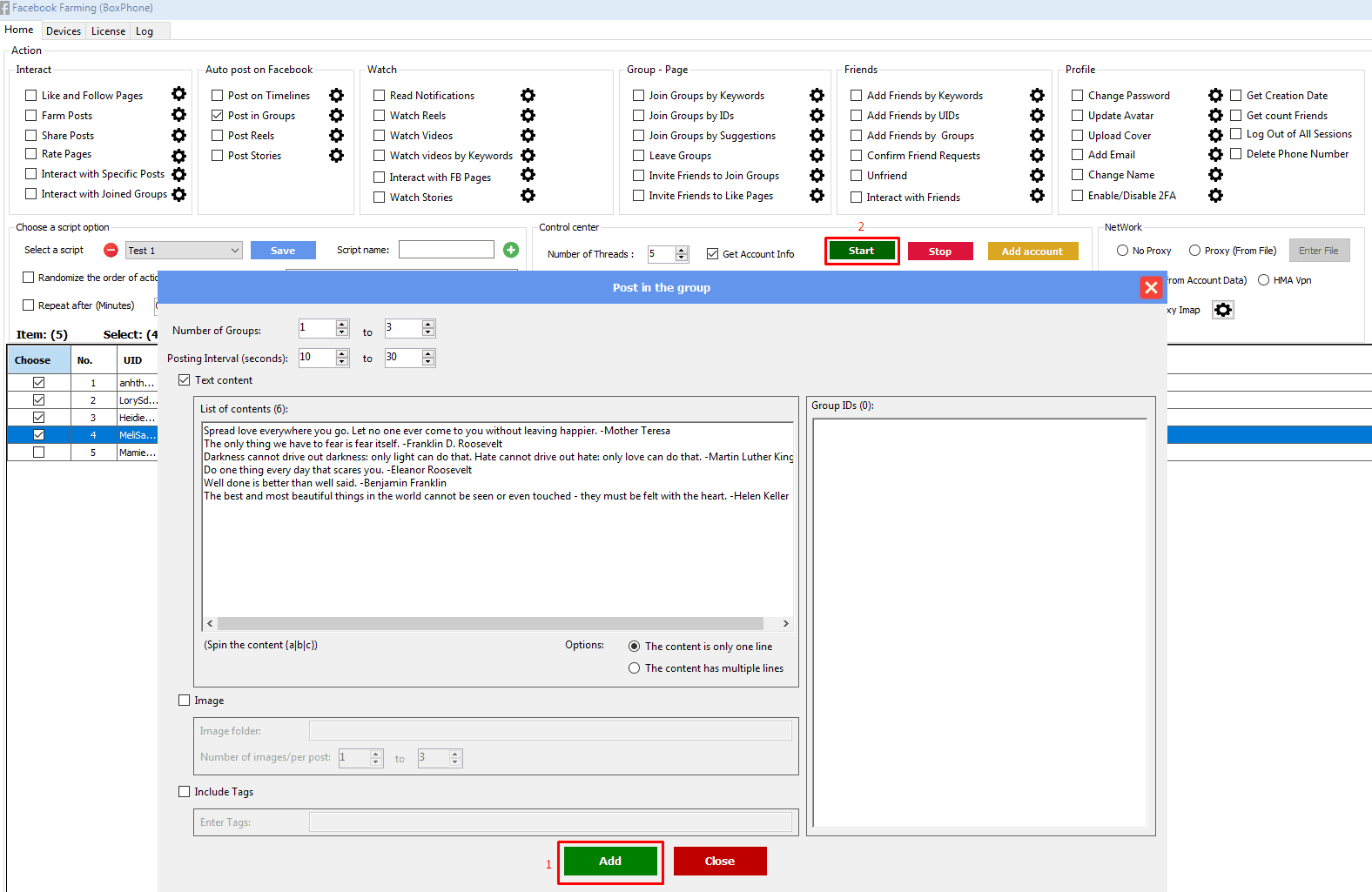The image size is (1372, 892).
Task: Open settings gear for Post Reels
Action: pyautogui.click(x=336, y=135)
